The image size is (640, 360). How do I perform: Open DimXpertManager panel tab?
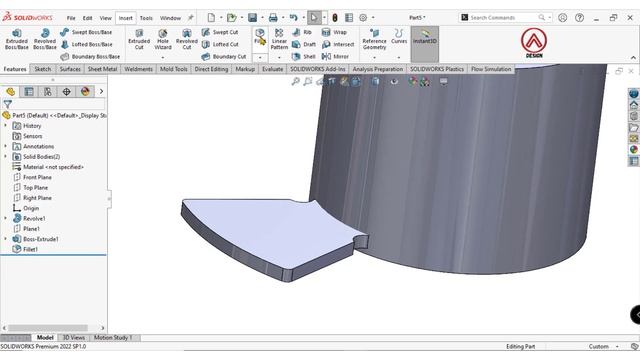pos(67,91)
